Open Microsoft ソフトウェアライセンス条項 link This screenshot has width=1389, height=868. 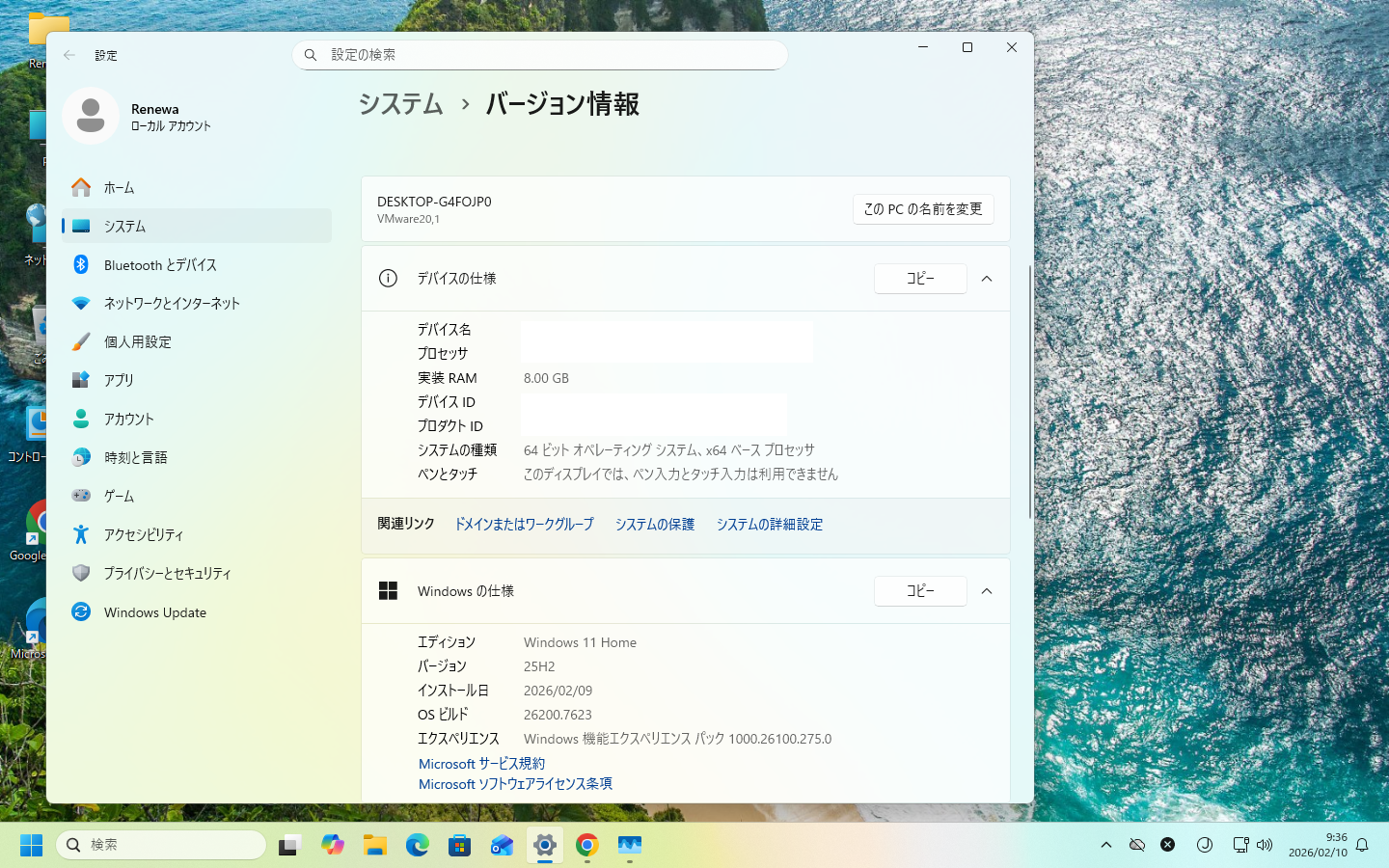(515, 784)
